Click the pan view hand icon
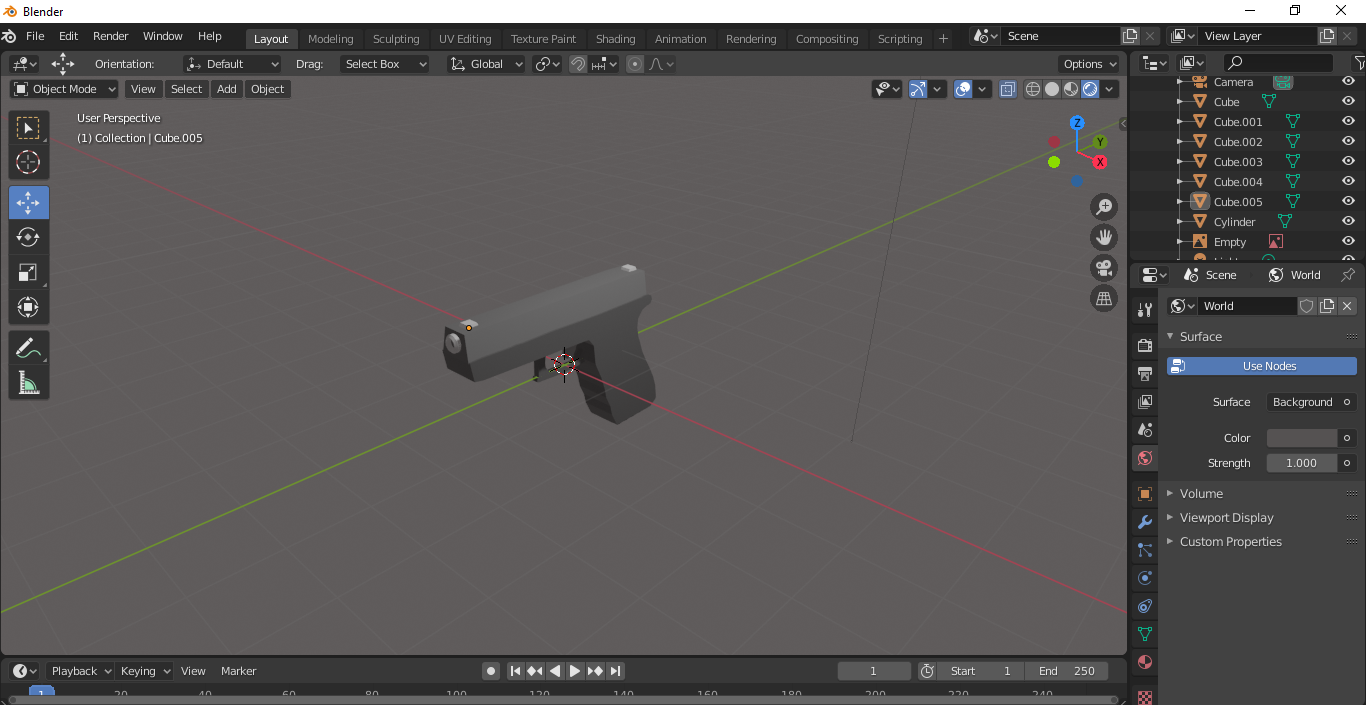The width and height of the screenshot is (1366, 705). 1104,238
